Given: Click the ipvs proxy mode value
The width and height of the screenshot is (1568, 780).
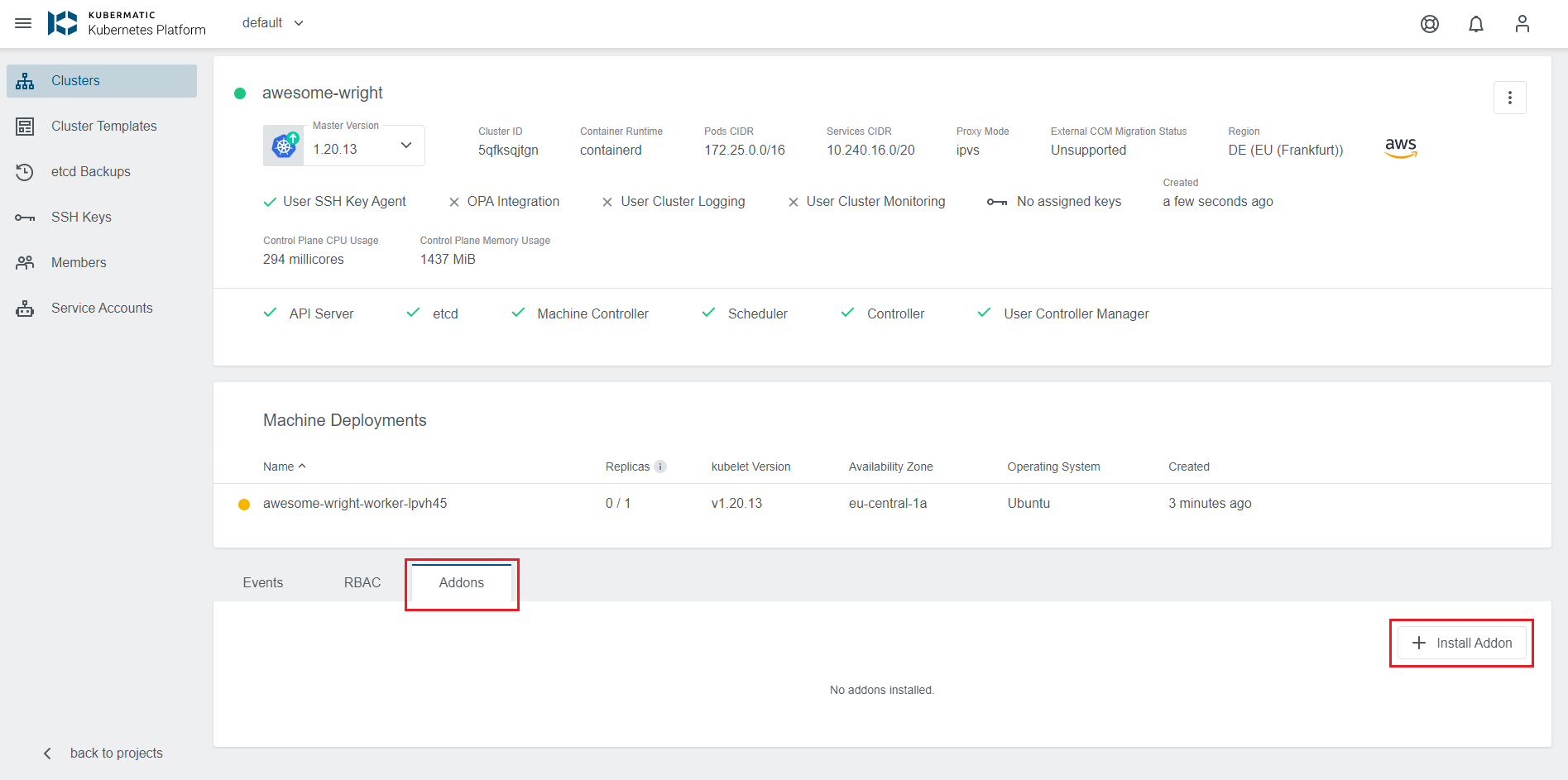Looking at the screenshot, I should [x=968, y=150].
